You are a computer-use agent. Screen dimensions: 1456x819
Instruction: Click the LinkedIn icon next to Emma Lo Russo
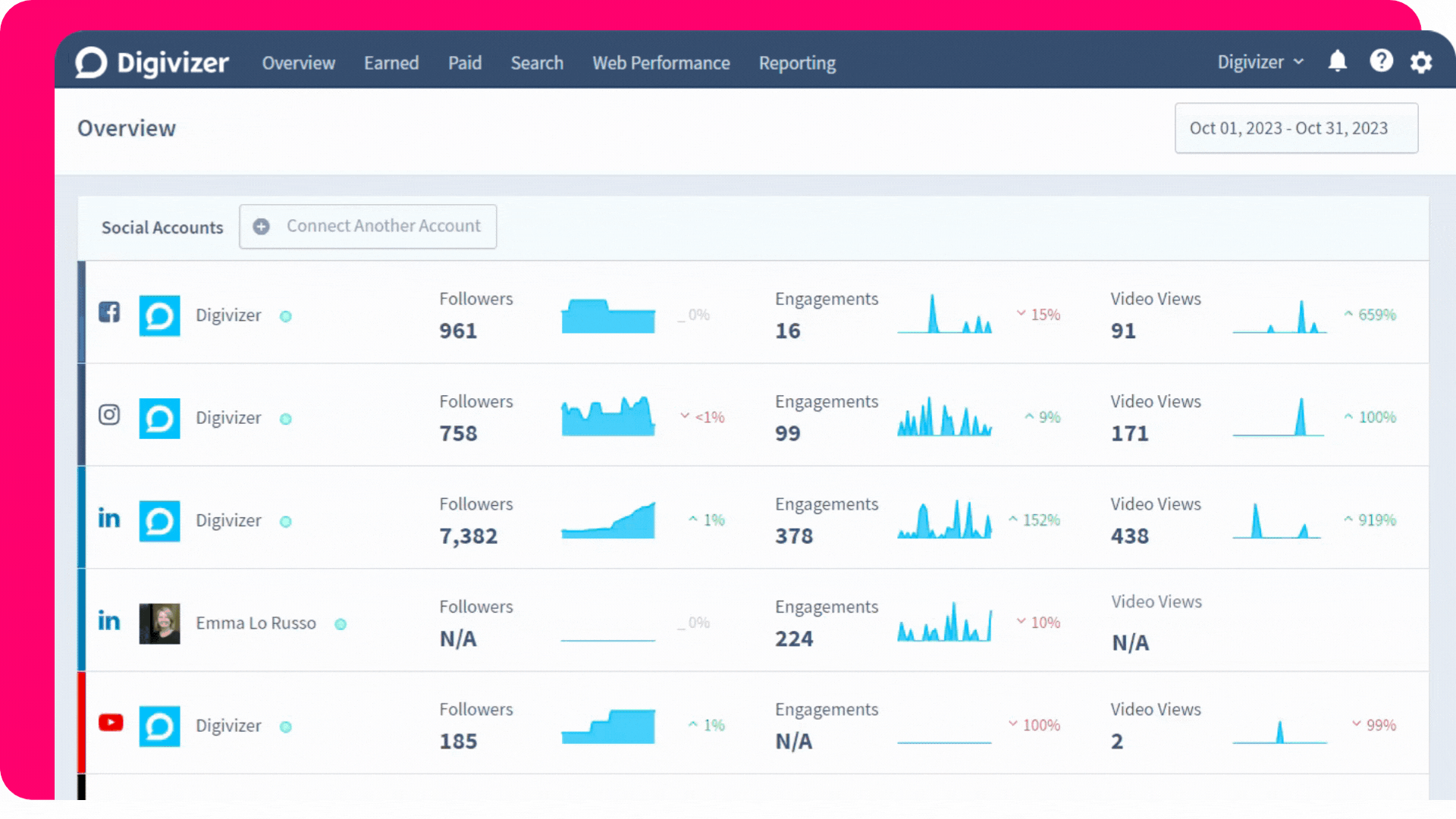[109, 620]
